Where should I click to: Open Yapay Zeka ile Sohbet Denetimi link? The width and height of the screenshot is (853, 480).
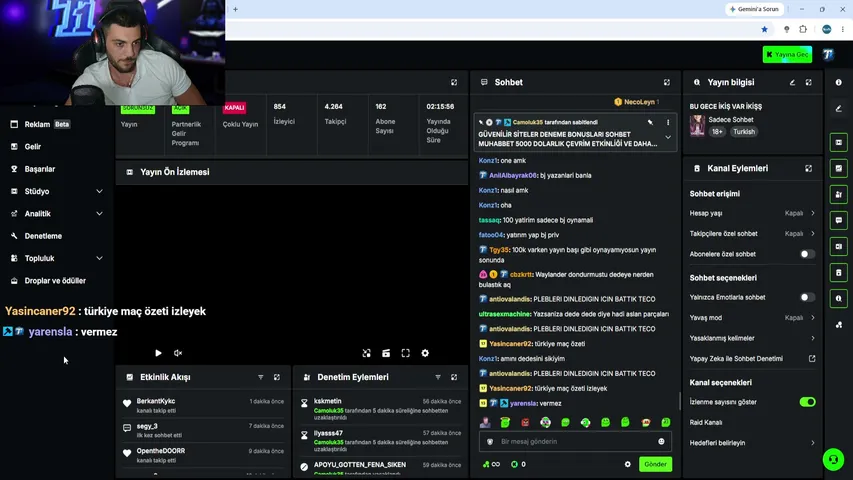(752, 359)
